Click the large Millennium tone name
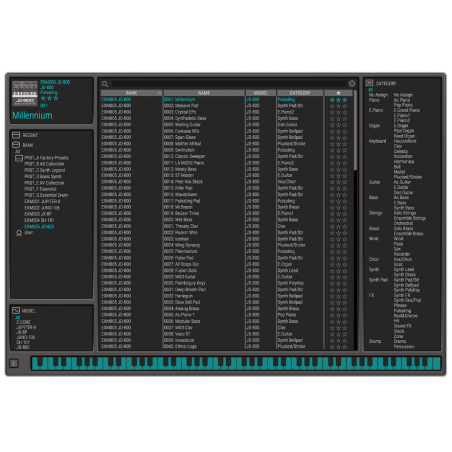452x452 pixels. 32,116
